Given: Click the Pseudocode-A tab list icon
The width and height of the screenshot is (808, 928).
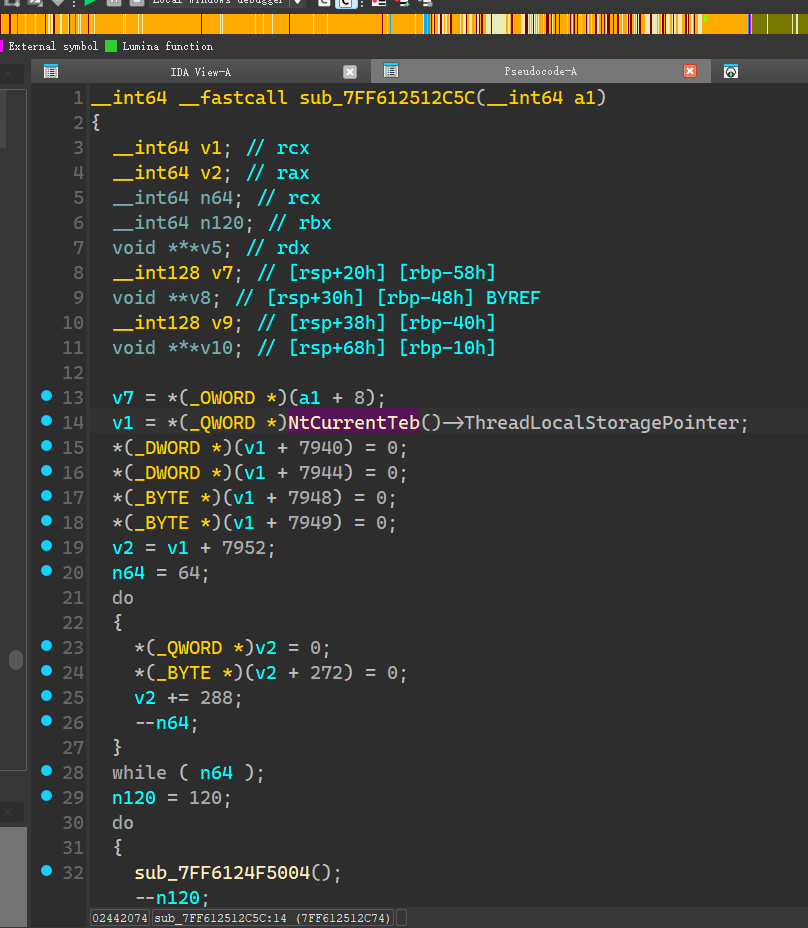Looking at the screenshot, I should click(391, 71).
